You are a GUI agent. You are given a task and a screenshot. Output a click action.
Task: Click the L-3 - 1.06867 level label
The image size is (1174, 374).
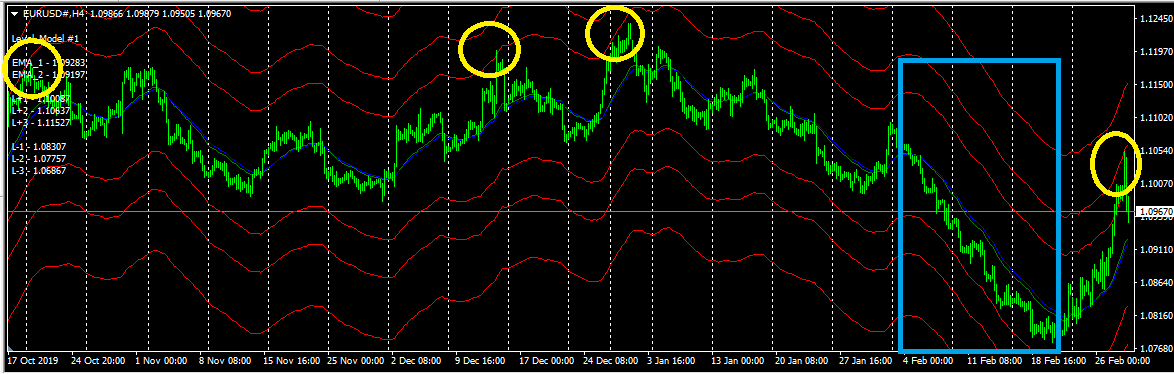tap(39, 171)
